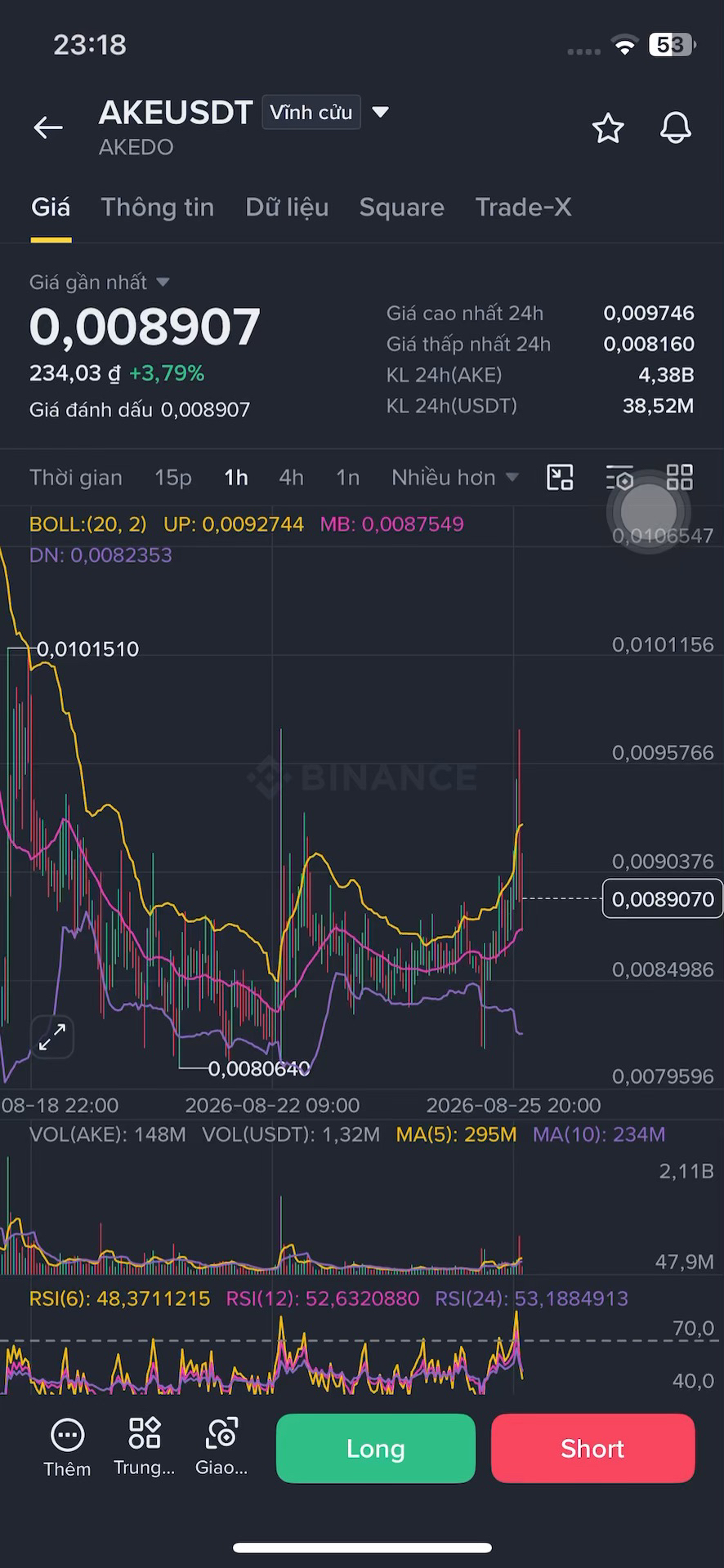This screenshot has height=1568, width=724.
Task: Tap the green Long button
Action: pos(376,1448)
